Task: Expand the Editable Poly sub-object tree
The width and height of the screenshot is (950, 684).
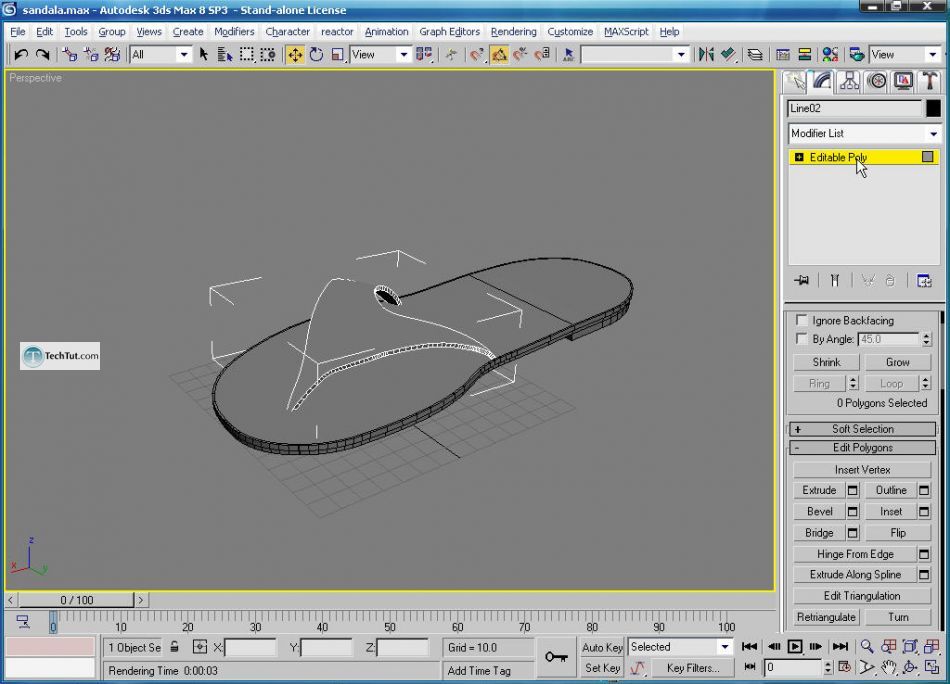Action: tap(799, 157)
